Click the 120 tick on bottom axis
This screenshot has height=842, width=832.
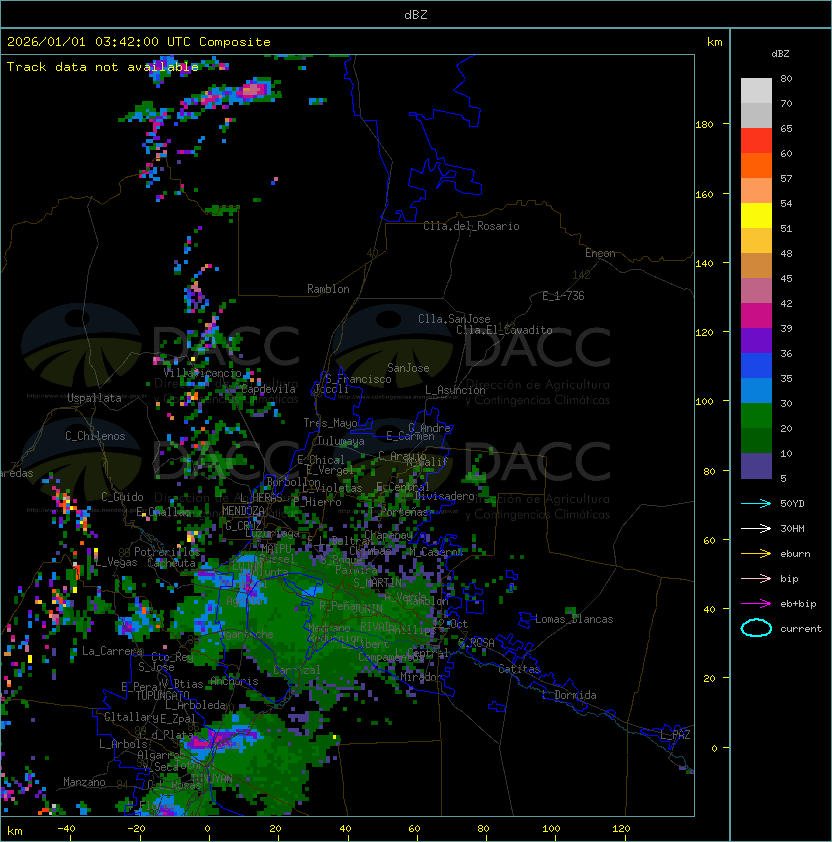[621, 829]
